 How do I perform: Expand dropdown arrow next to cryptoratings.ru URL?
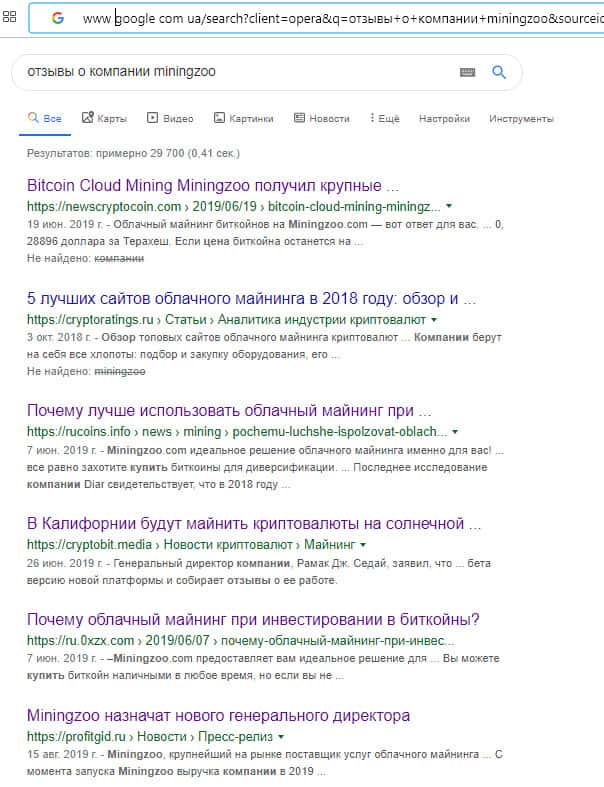click(434, 320)
